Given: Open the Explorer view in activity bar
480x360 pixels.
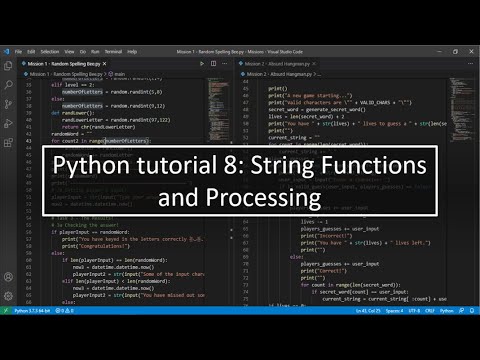Looking at the screenshot, I should pyautogui.click(x=8, y=66).
